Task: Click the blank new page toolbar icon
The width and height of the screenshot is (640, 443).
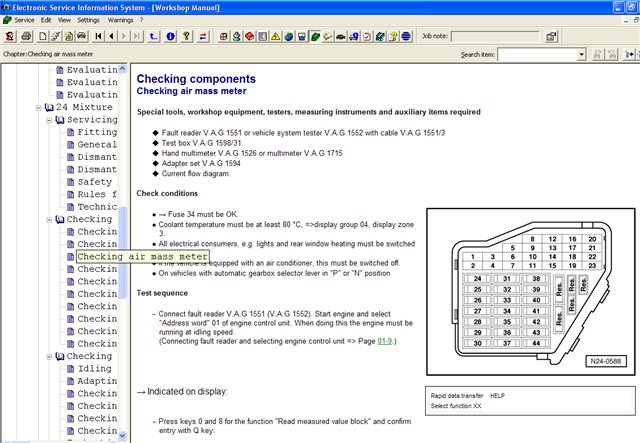Action: pos(43,36)
